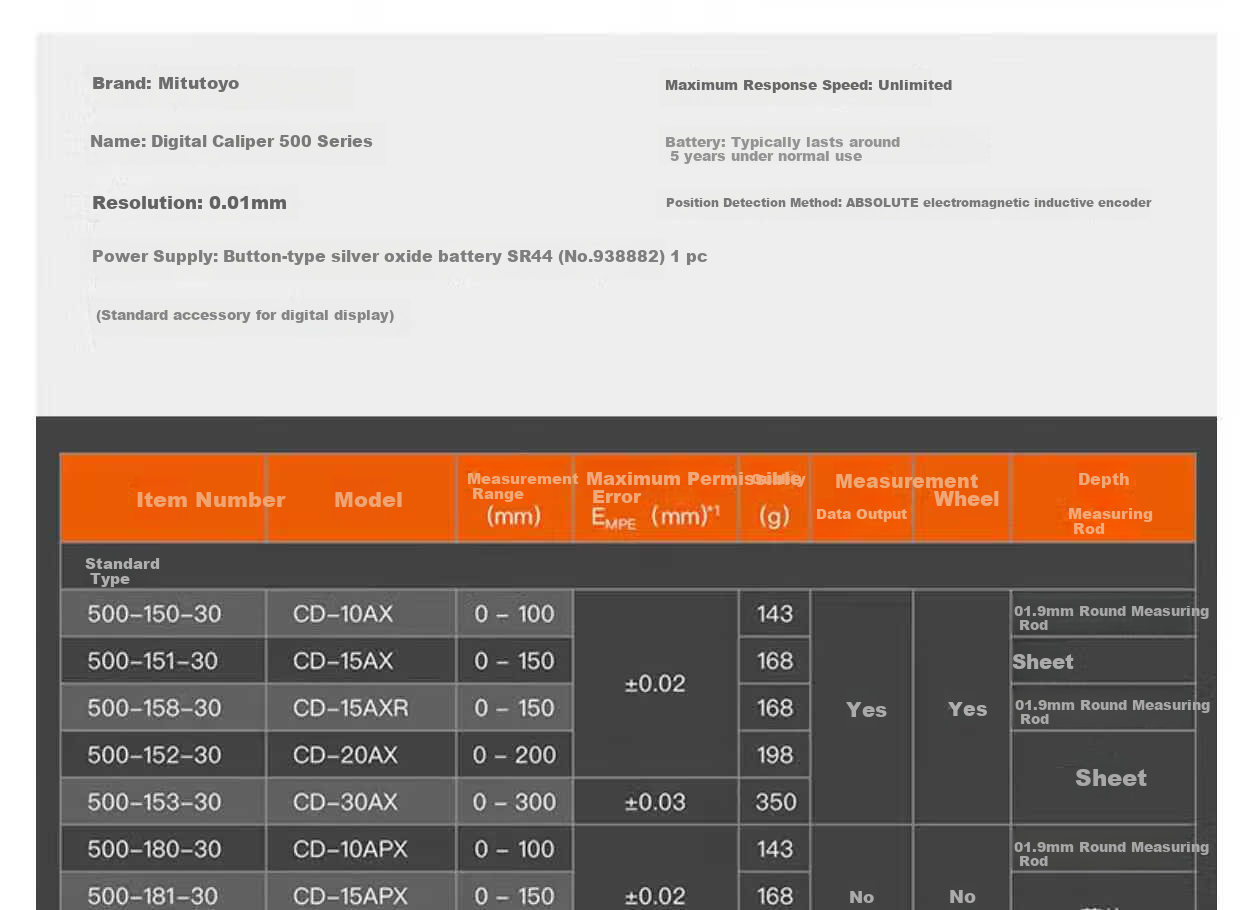The height and width of the screenshot is (910, 1259).
Task: Click the 198 weight value
Action: coord(775,755)
